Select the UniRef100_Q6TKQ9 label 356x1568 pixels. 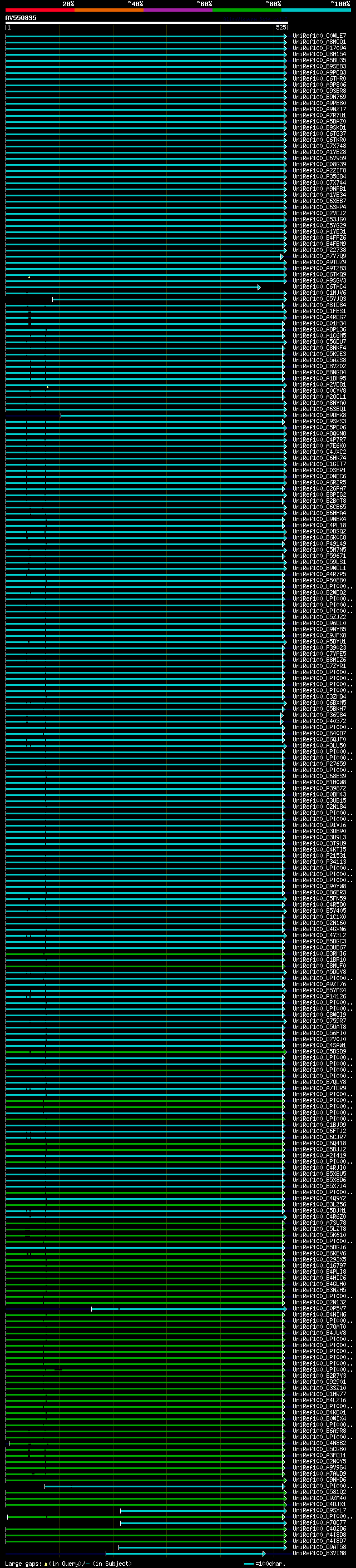pyautogui.click(x=319, y=275)
